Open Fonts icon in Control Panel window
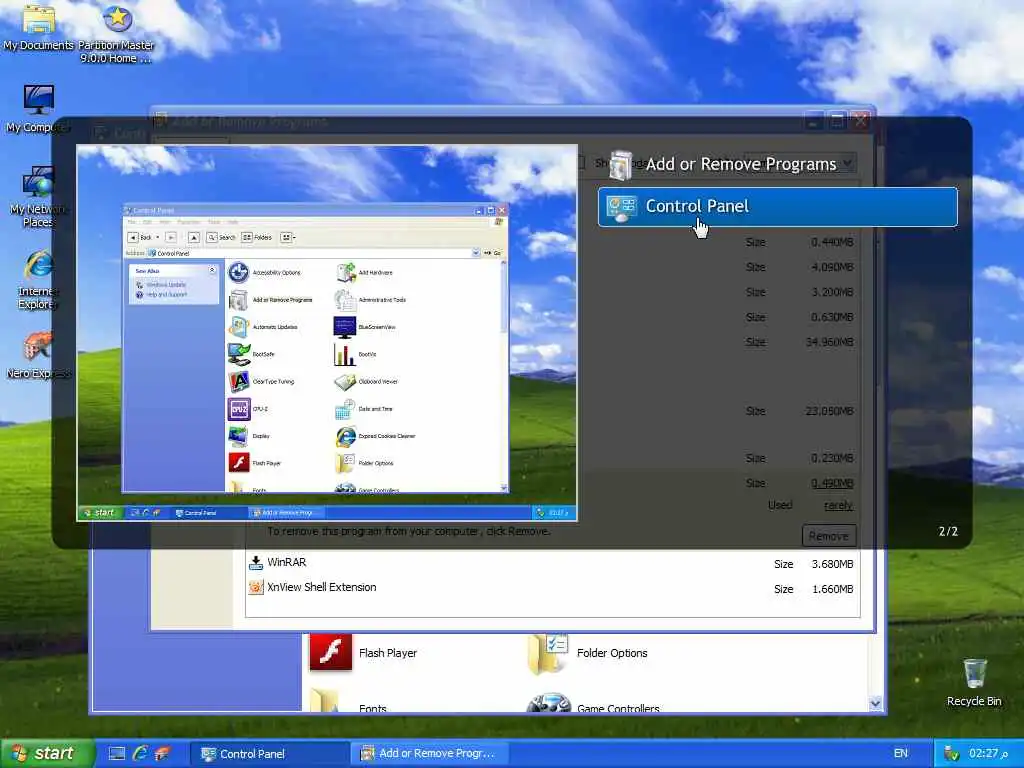The height and width of the screenshot is (768, 1024). click(325, 701)
